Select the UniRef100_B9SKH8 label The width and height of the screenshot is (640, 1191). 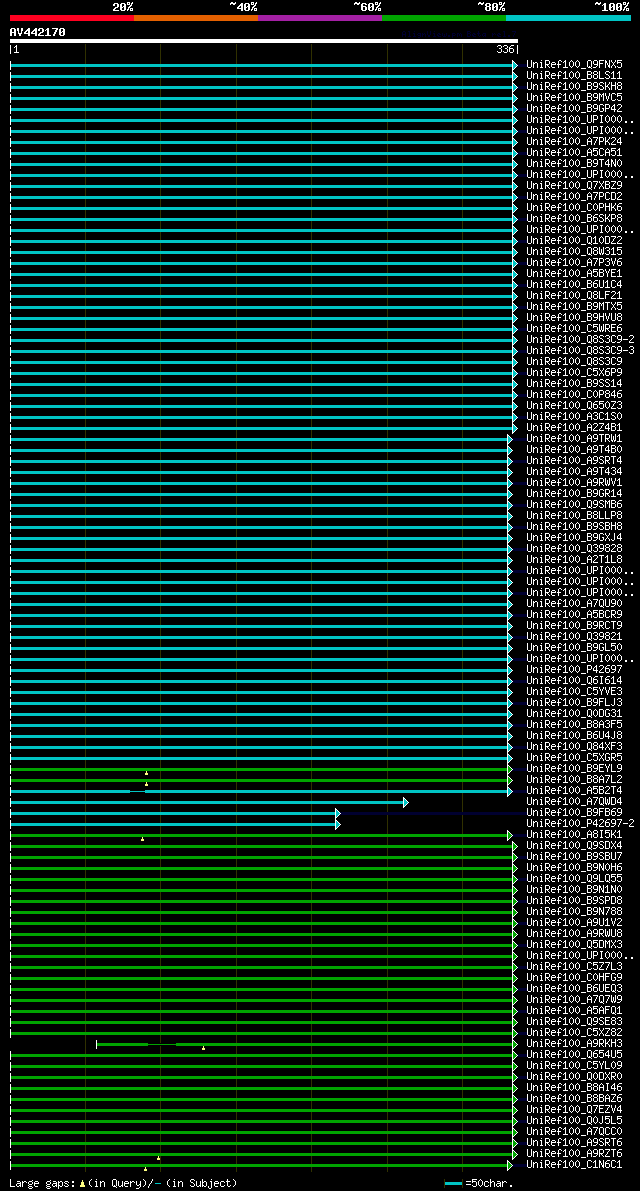[x=574, y=87]
